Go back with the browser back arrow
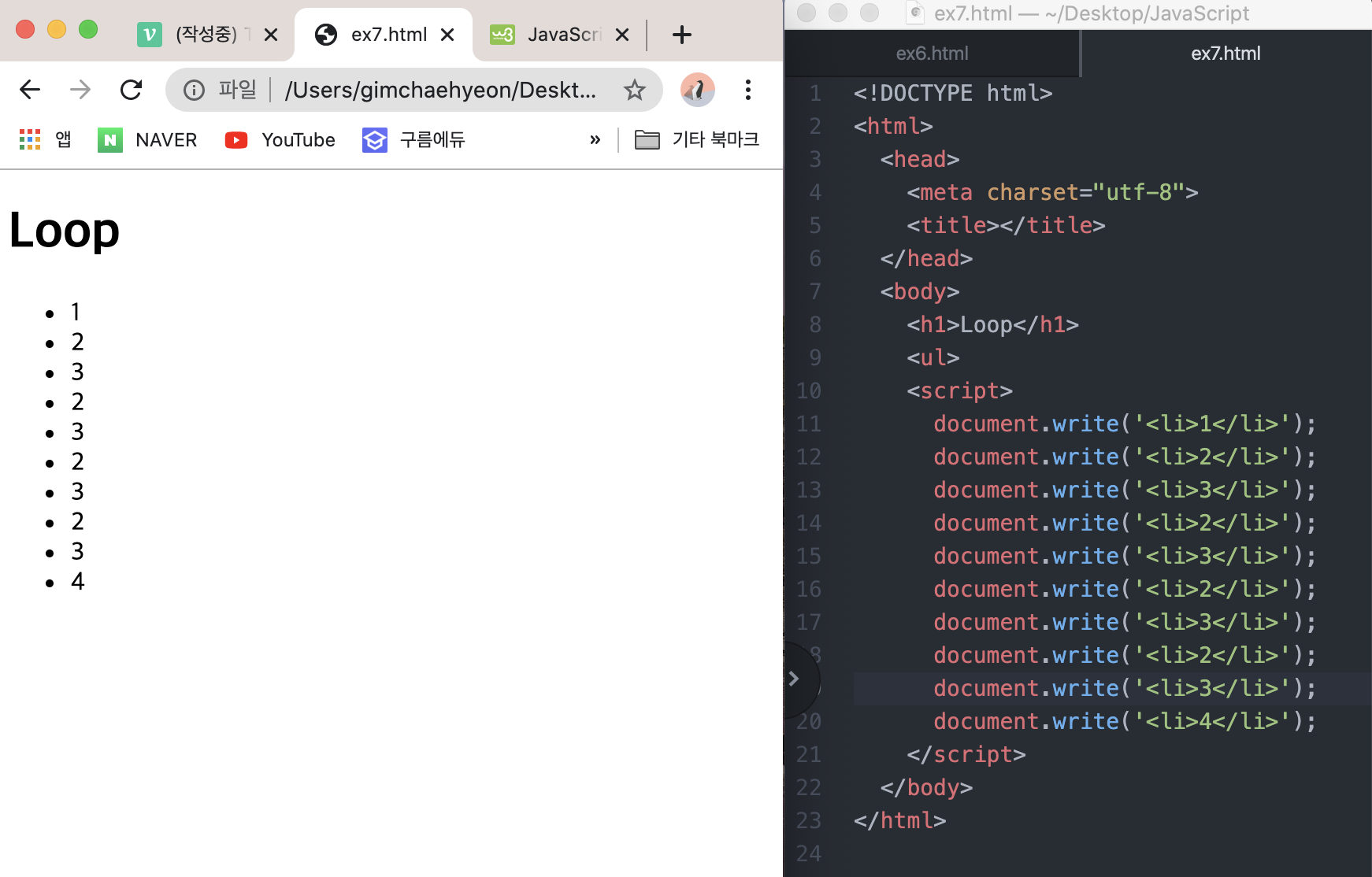This screenshot has width=1372, height=877. 30,90
